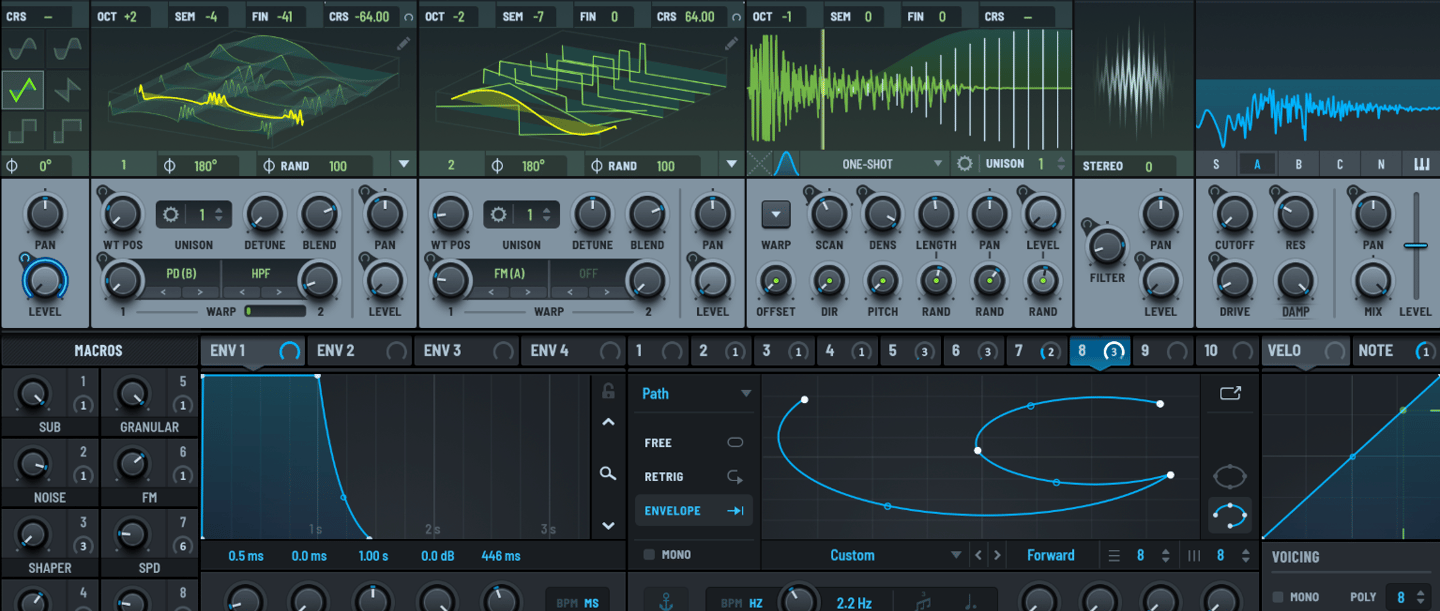The width and height of the screenshot is (1440, 611).
Task: Click the envelope zoom magnifier icon
Action: (608, 473)
